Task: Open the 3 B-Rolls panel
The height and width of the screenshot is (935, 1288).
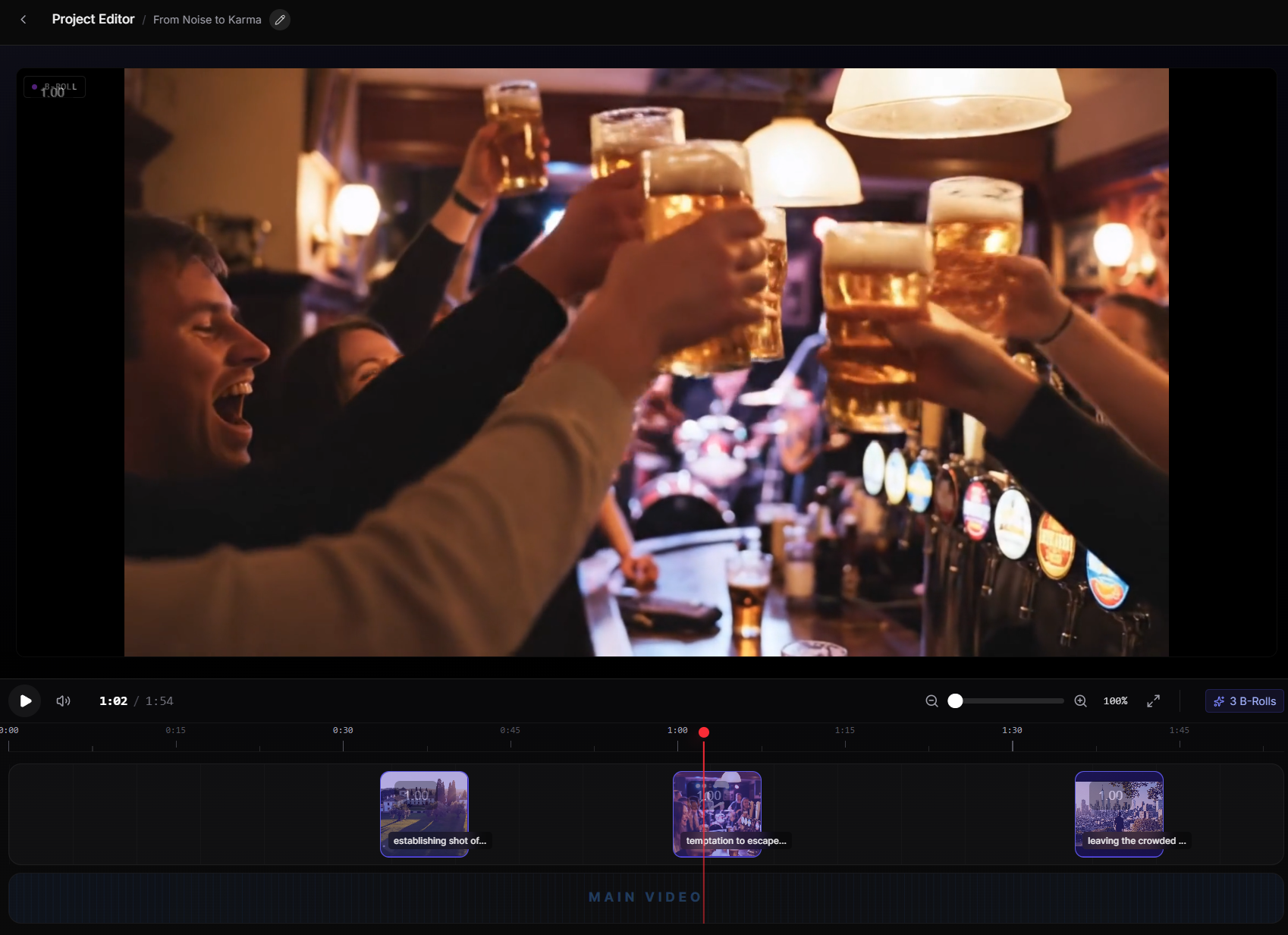Action: 1243,700
